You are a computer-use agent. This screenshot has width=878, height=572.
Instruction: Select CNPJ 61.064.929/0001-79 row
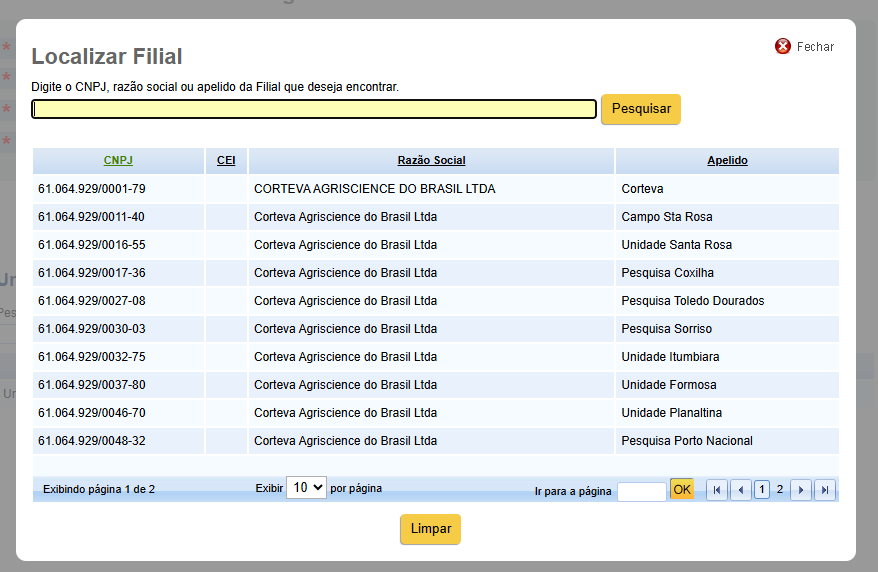click(x=436, y=189)
